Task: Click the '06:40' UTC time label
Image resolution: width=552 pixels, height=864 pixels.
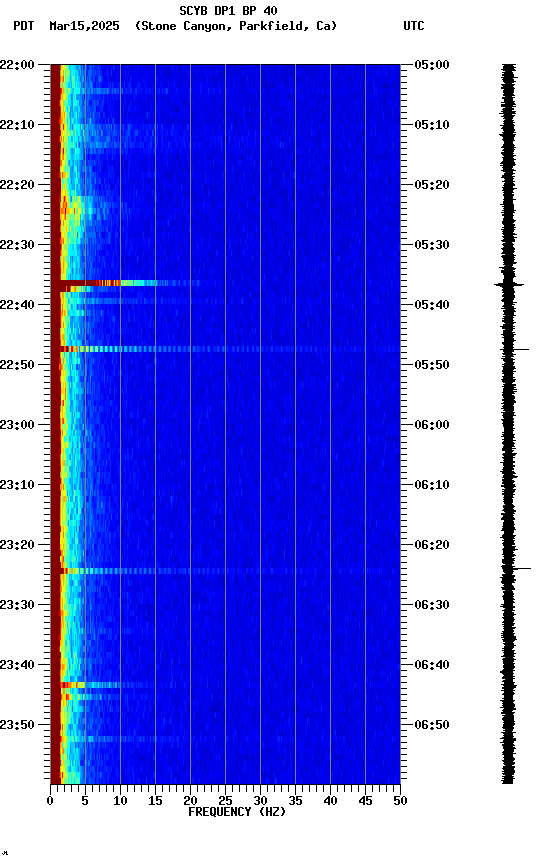Action: coord(432,665)
